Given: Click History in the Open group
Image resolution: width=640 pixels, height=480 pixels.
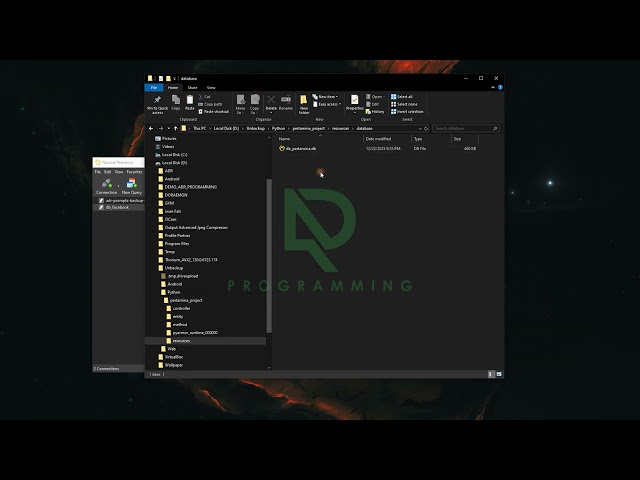Looking at the screenshot, I should [x=375, y=111].
